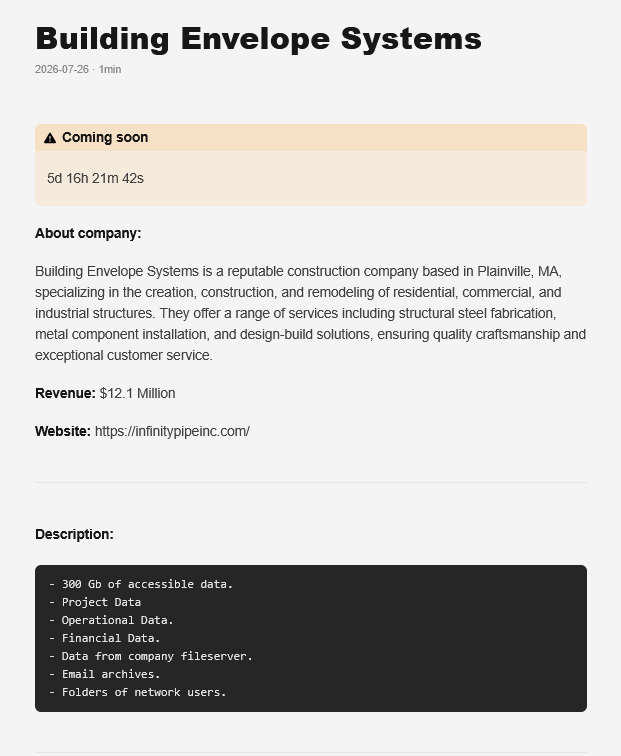Click the Email archives line
621x756 pixels.
(104, 674)
